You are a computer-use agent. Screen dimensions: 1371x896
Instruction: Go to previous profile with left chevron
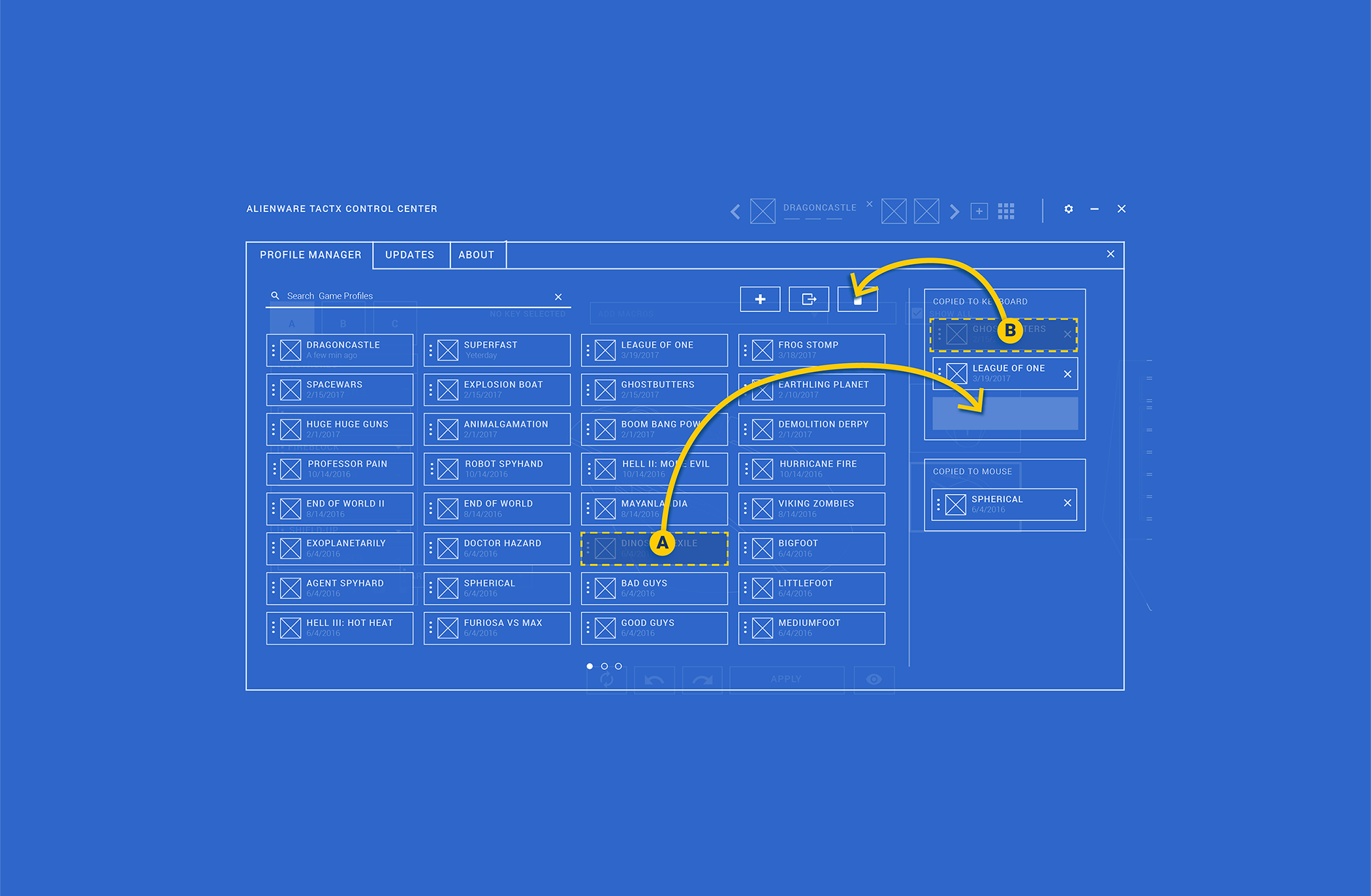[736, 211]
